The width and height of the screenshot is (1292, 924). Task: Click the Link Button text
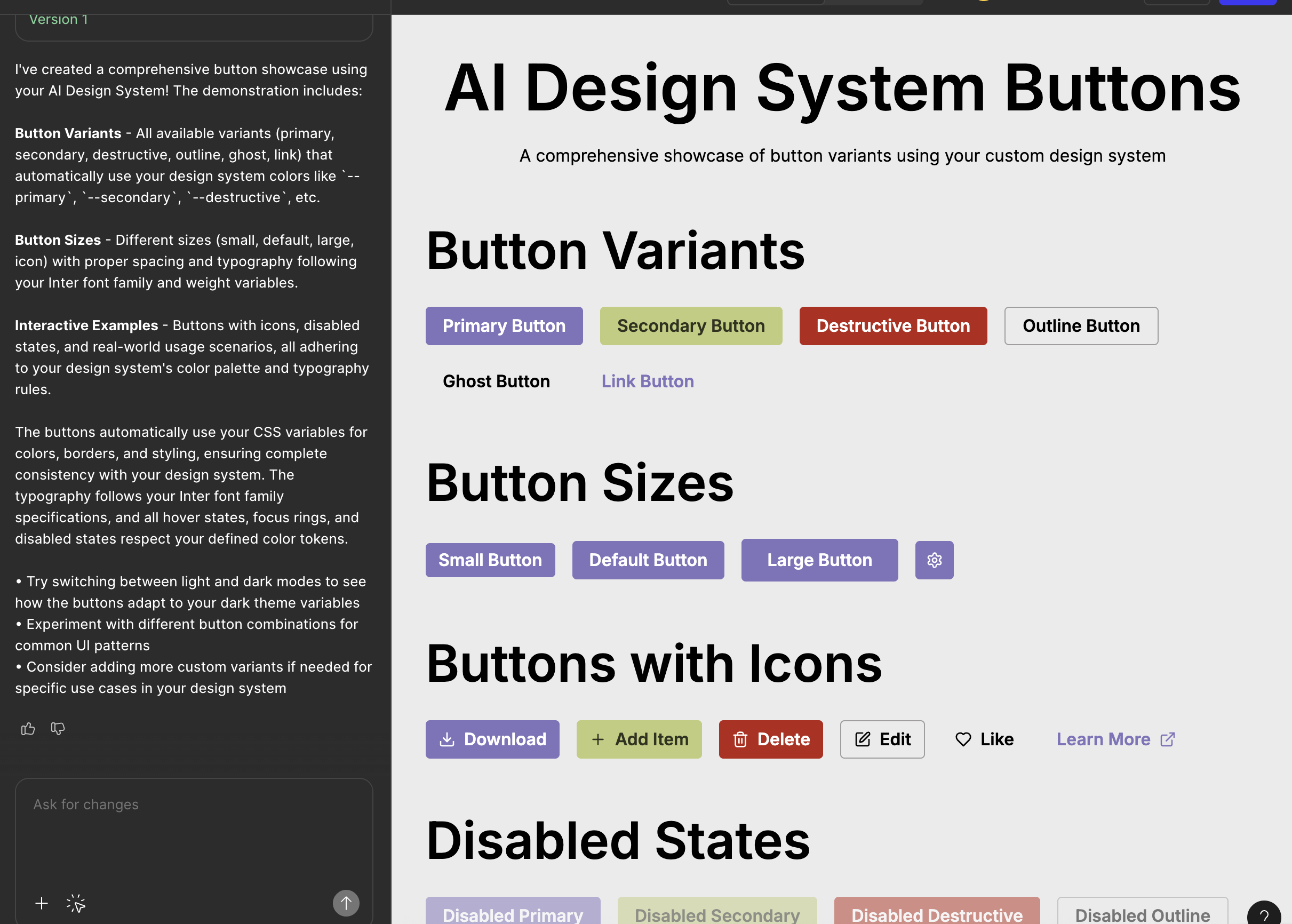tap(648, 381)
